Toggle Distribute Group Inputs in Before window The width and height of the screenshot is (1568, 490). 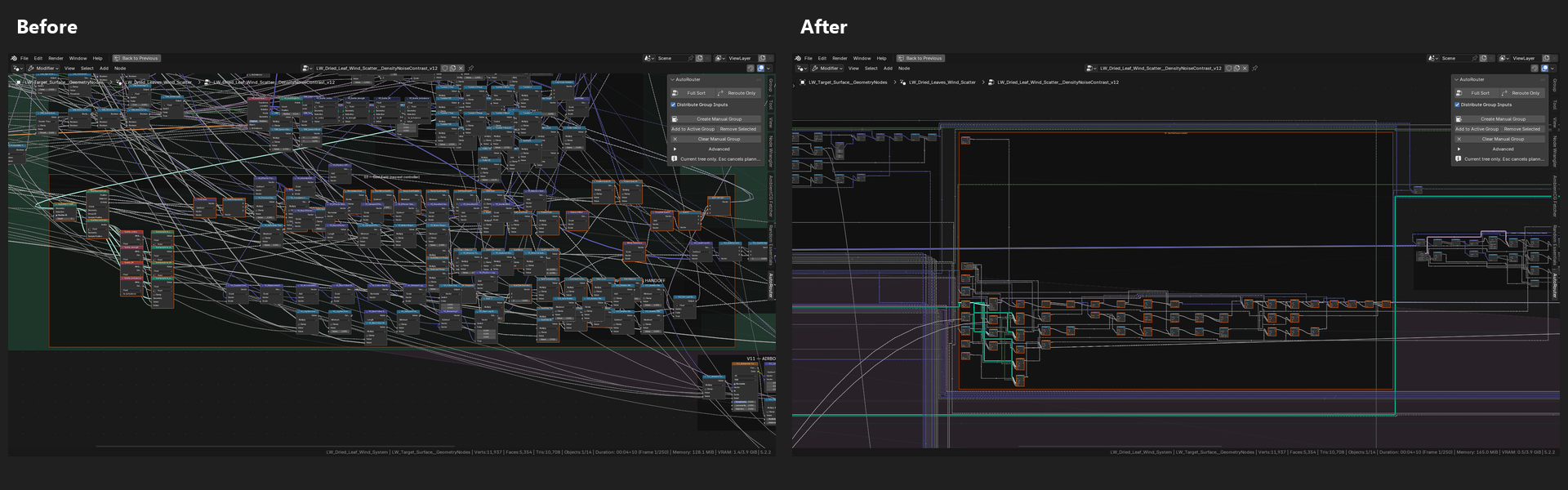673,105
